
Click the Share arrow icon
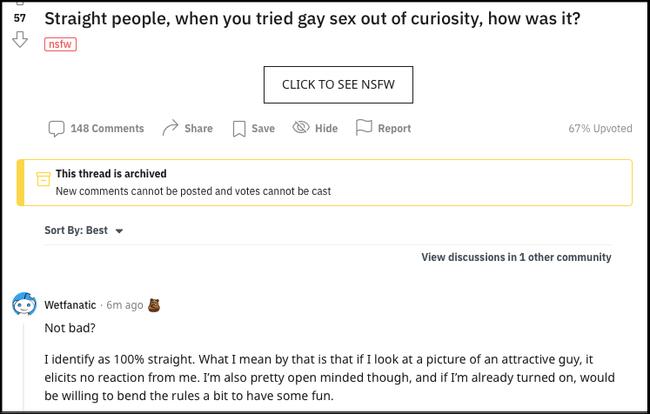click(x=170, y=128)
